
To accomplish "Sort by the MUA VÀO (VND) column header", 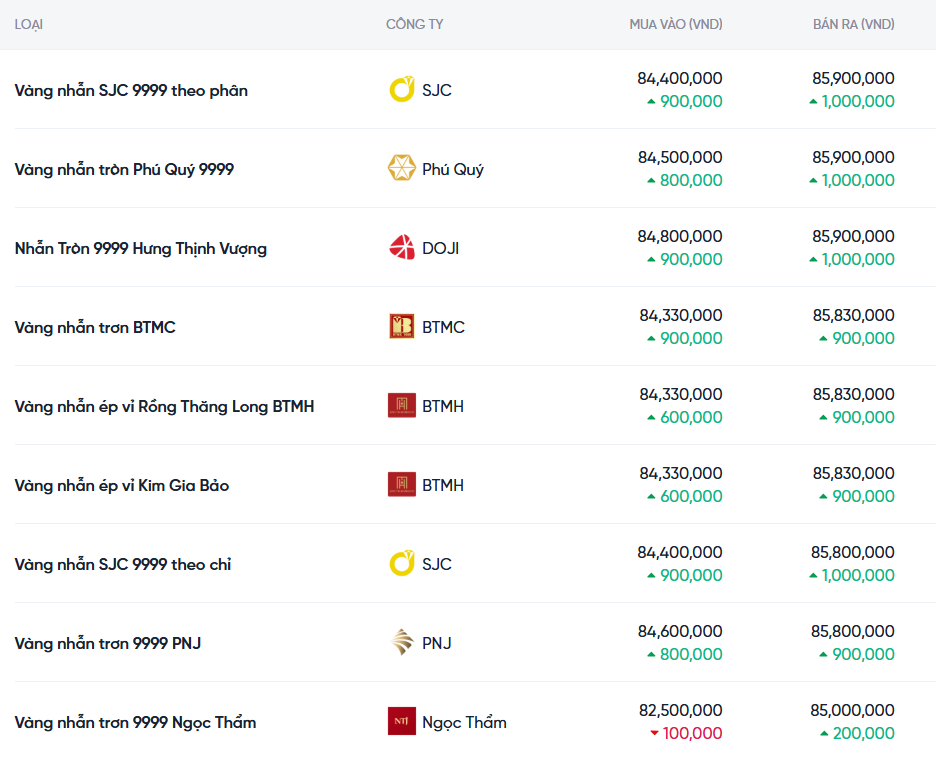I will tap(675, 24).
